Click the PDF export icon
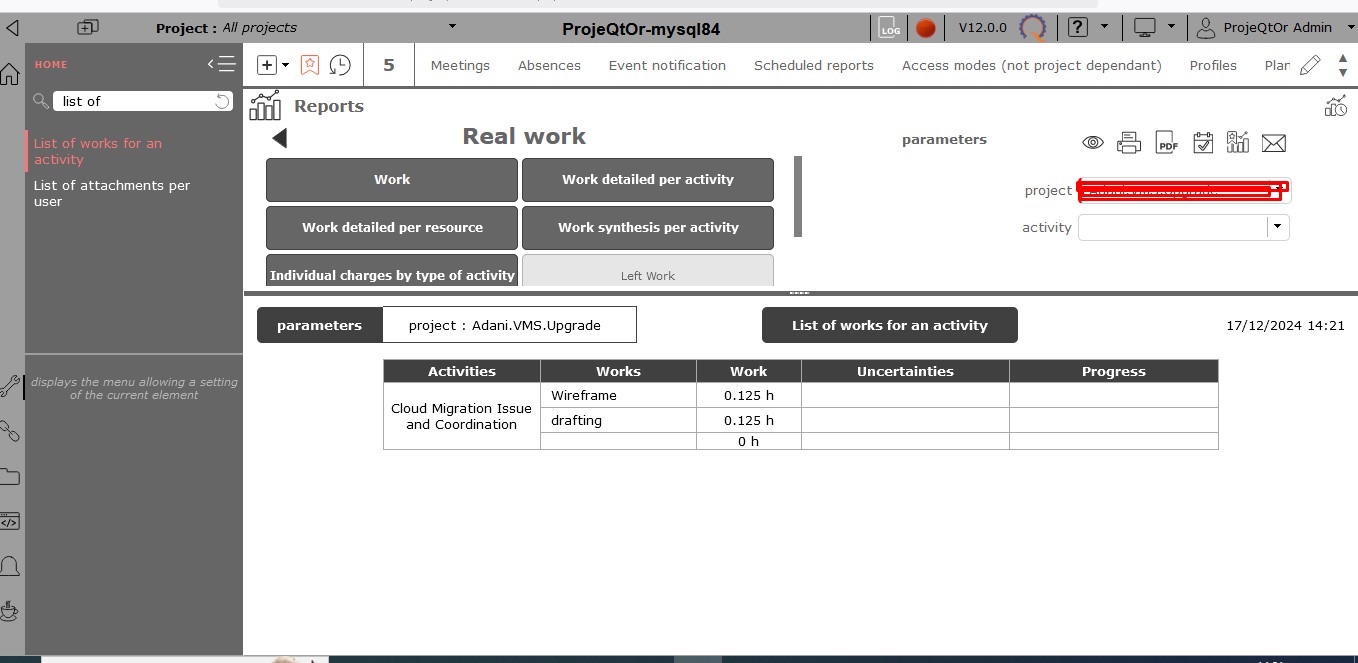Screen dimensions: 1358x663 (x=1166, y=143)
